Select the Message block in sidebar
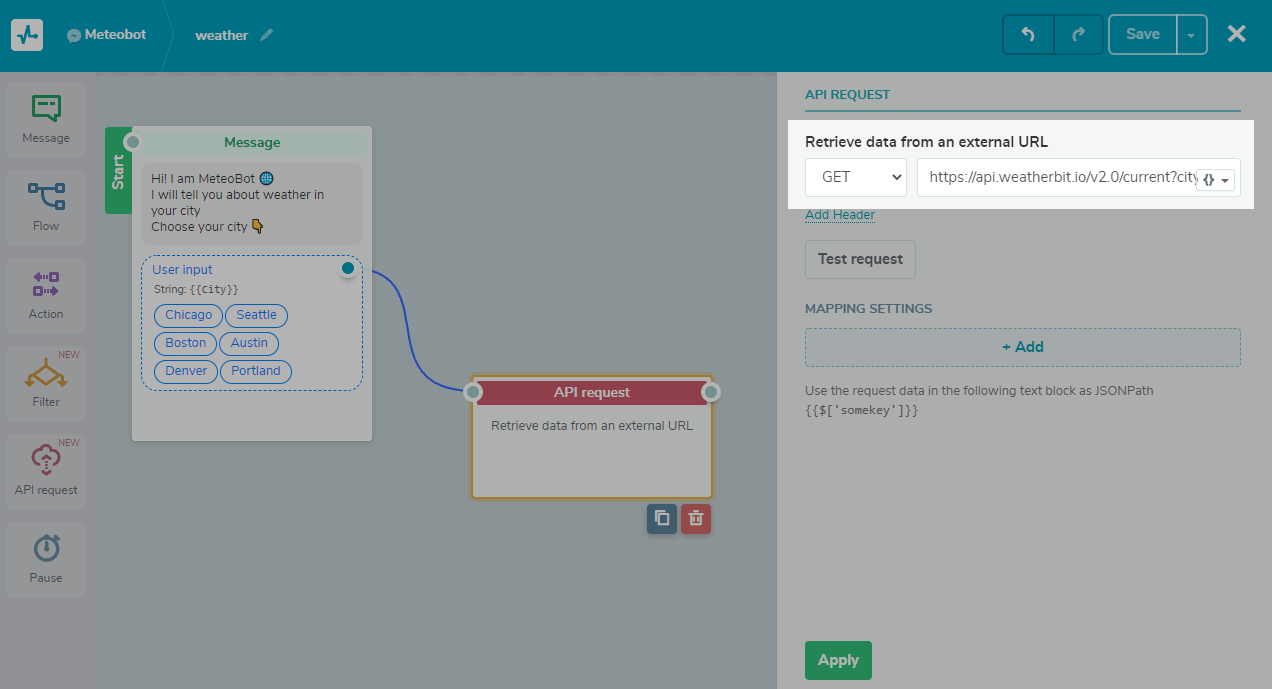Viewport: 1272px width, 689px height. coord(46,119)
